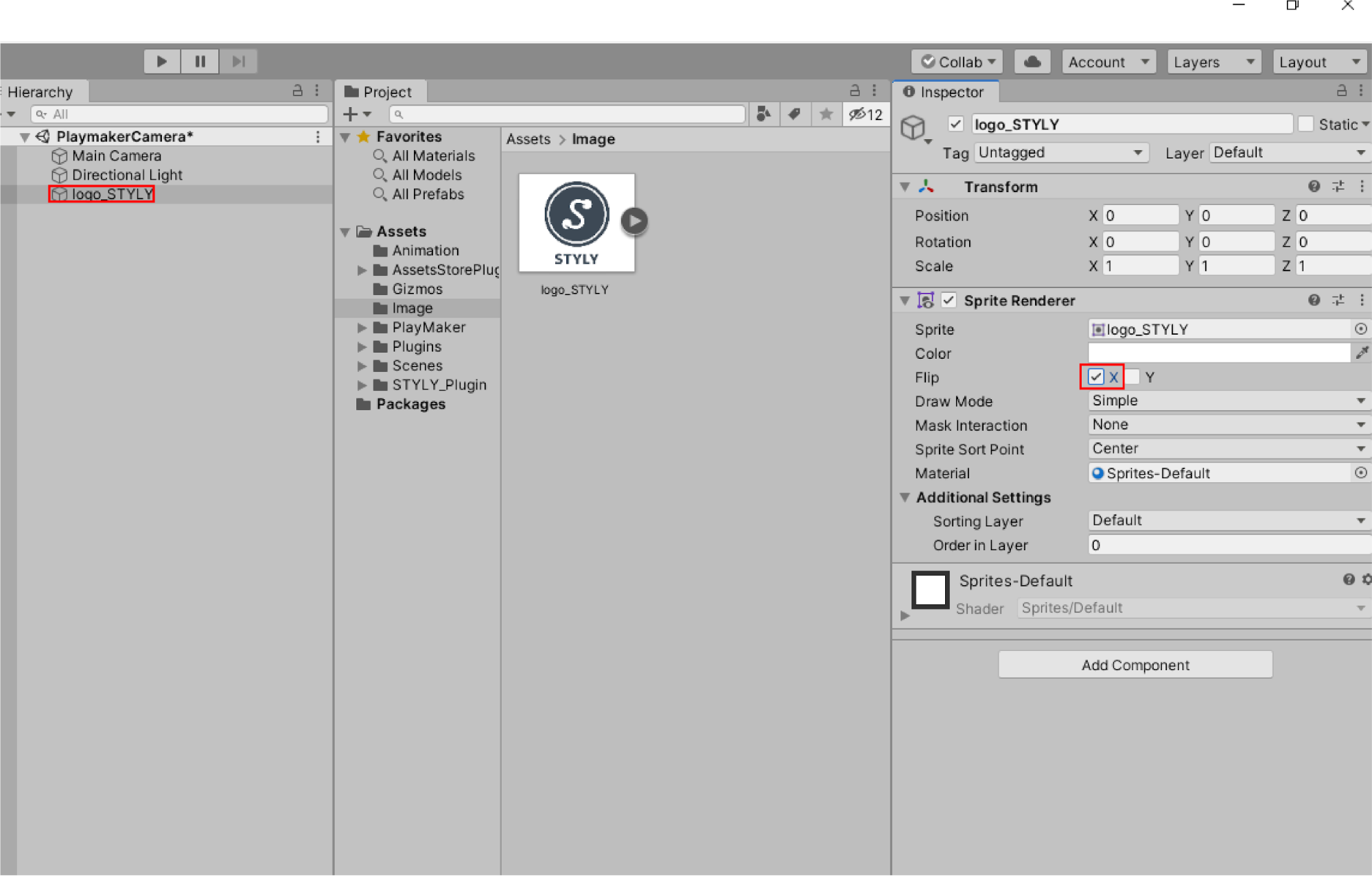This screenshot has height=876, width=1372.
Task: Open Project panel options menu
Action: (x=874, y=91)
